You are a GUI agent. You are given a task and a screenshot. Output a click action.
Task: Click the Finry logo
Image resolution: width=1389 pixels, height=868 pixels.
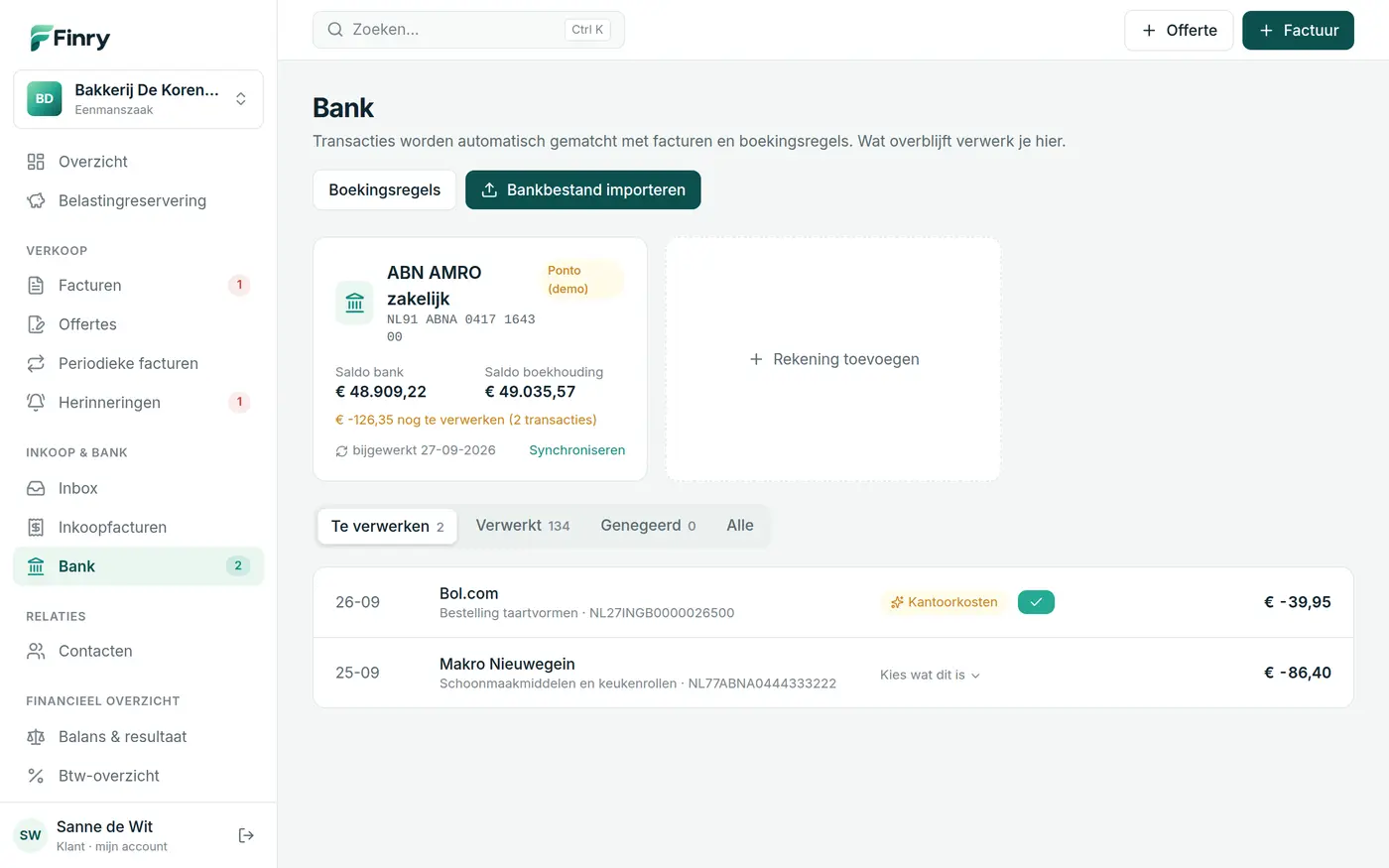coord(69,38)
